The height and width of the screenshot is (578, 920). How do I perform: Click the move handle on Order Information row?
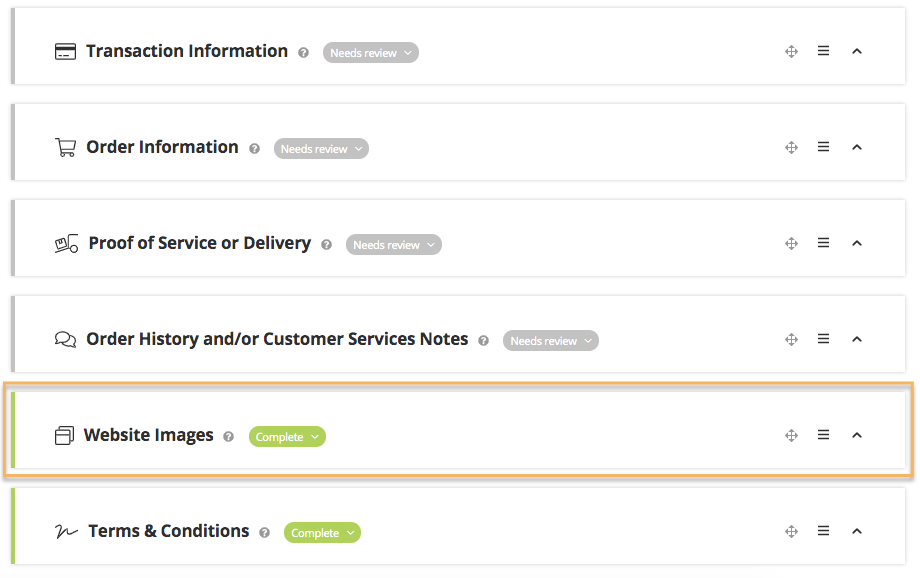click(x=791, y=147)
